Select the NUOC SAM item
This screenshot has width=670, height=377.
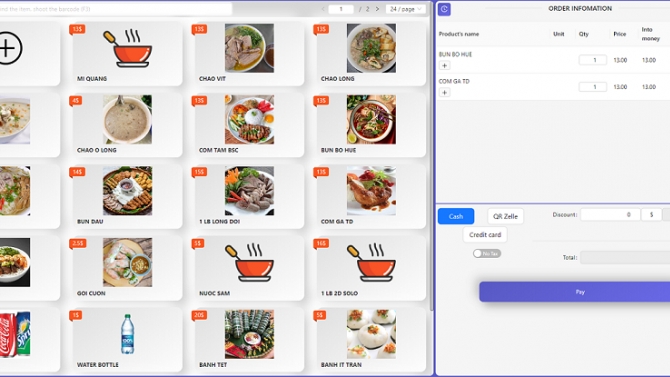point(249,268)
